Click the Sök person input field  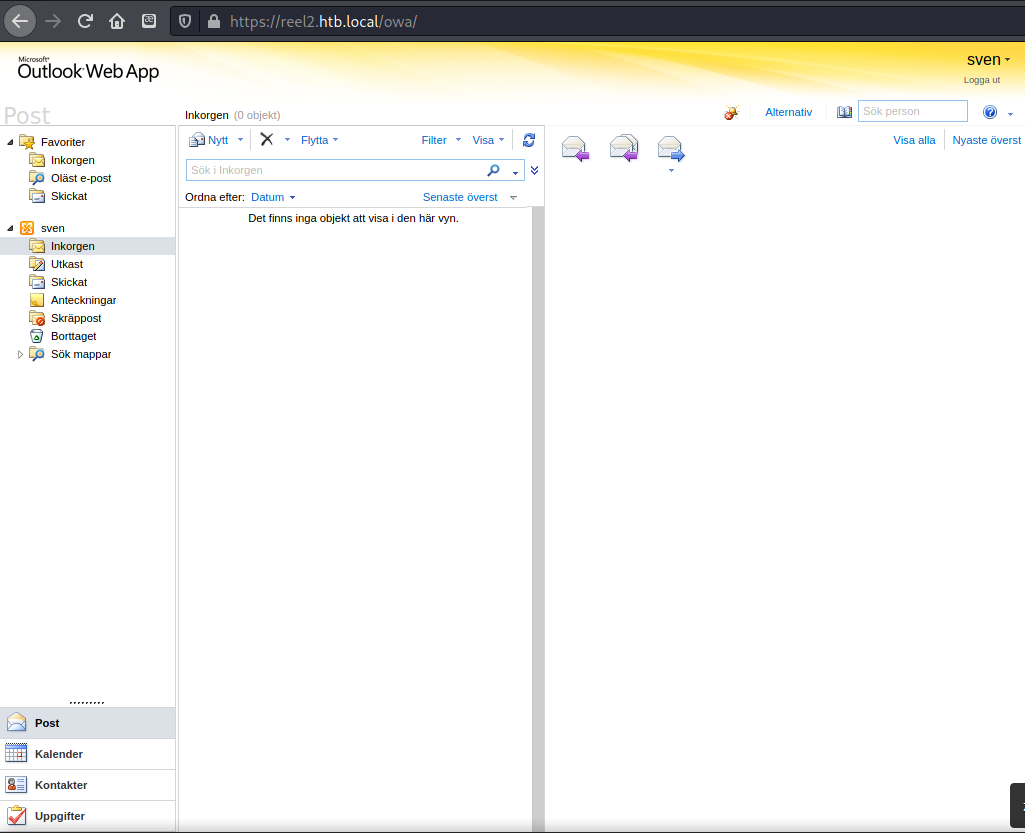click(x=912, y=111)
